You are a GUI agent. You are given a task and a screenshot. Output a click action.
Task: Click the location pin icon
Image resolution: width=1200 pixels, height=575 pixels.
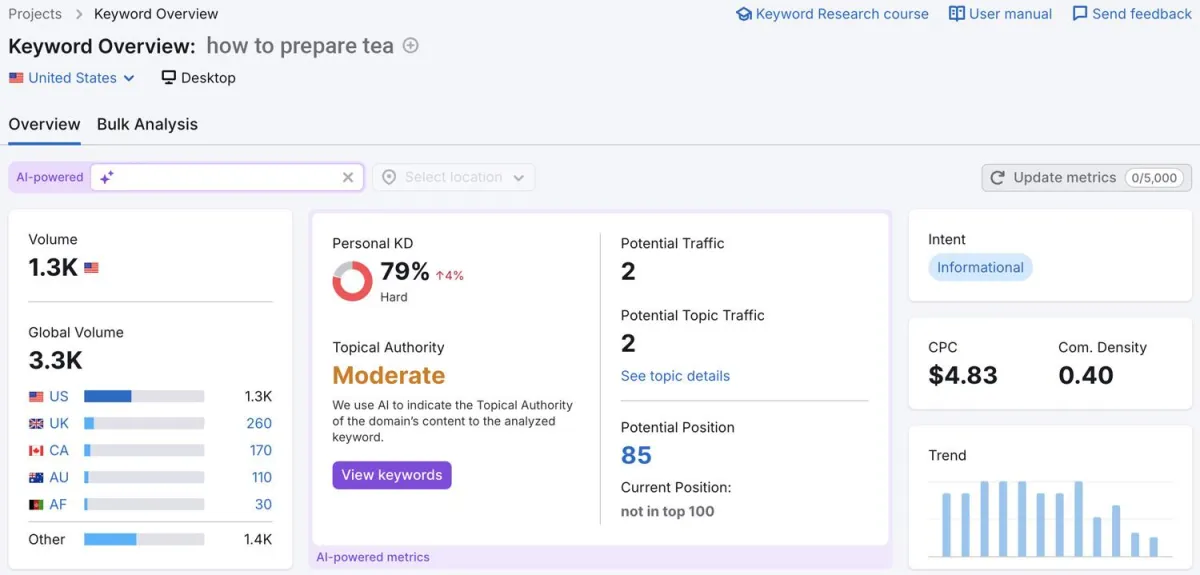[x=389, y=177]
